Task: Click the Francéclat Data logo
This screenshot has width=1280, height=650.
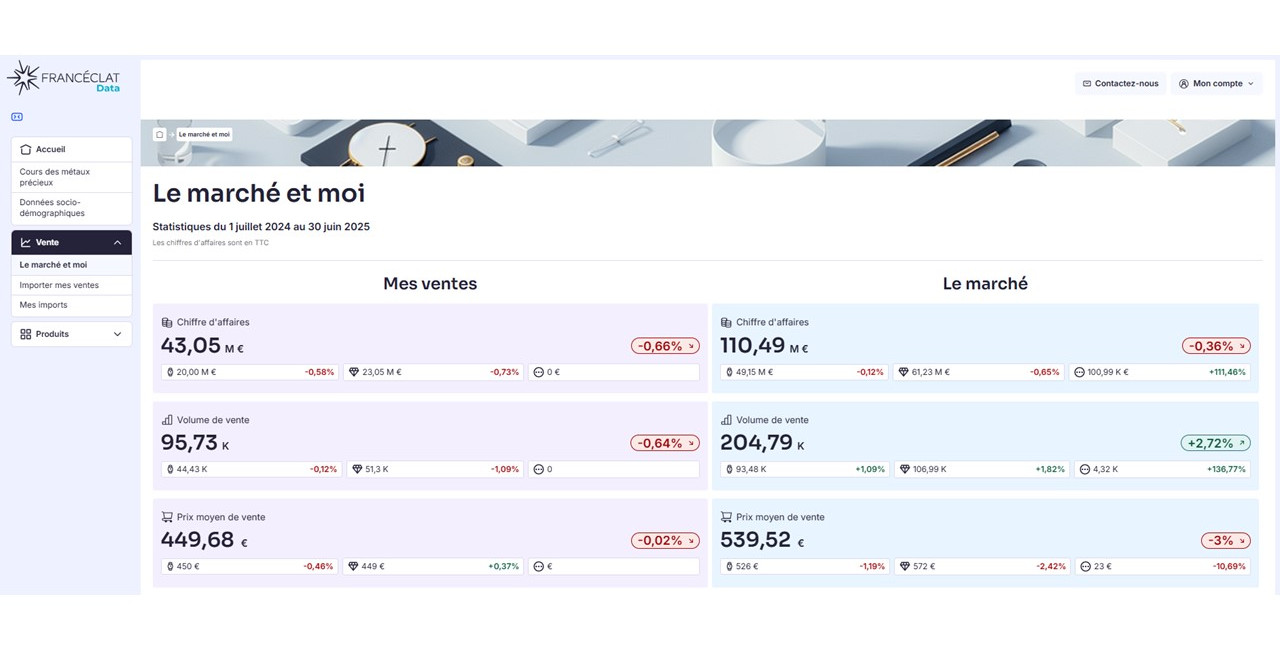Action: (64, 78)
